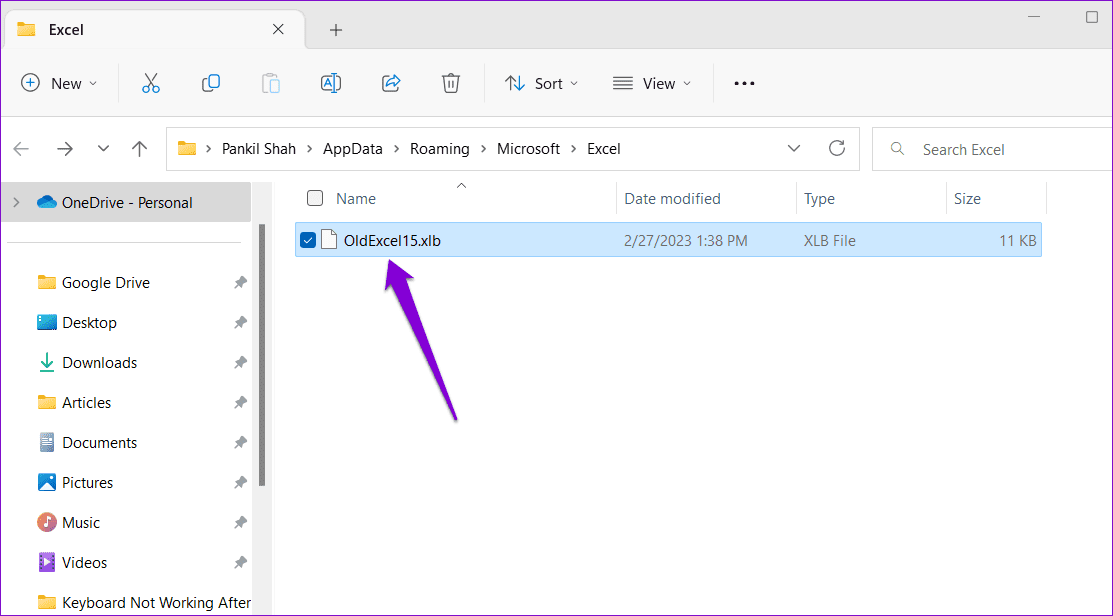Click the pin icon beside Music

(x=241, y=522)
